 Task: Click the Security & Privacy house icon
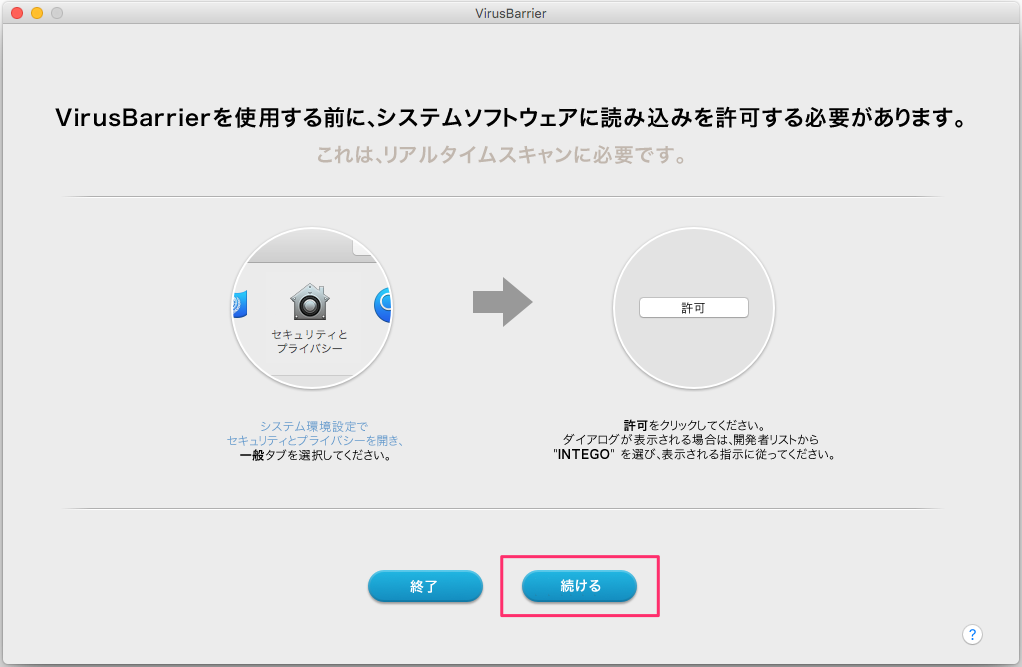tap(310, 302)
